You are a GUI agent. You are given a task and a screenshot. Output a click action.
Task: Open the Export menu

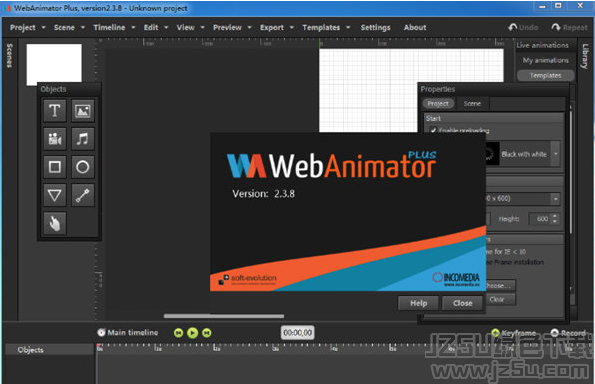pyautogui.click(x=277, y=27)
